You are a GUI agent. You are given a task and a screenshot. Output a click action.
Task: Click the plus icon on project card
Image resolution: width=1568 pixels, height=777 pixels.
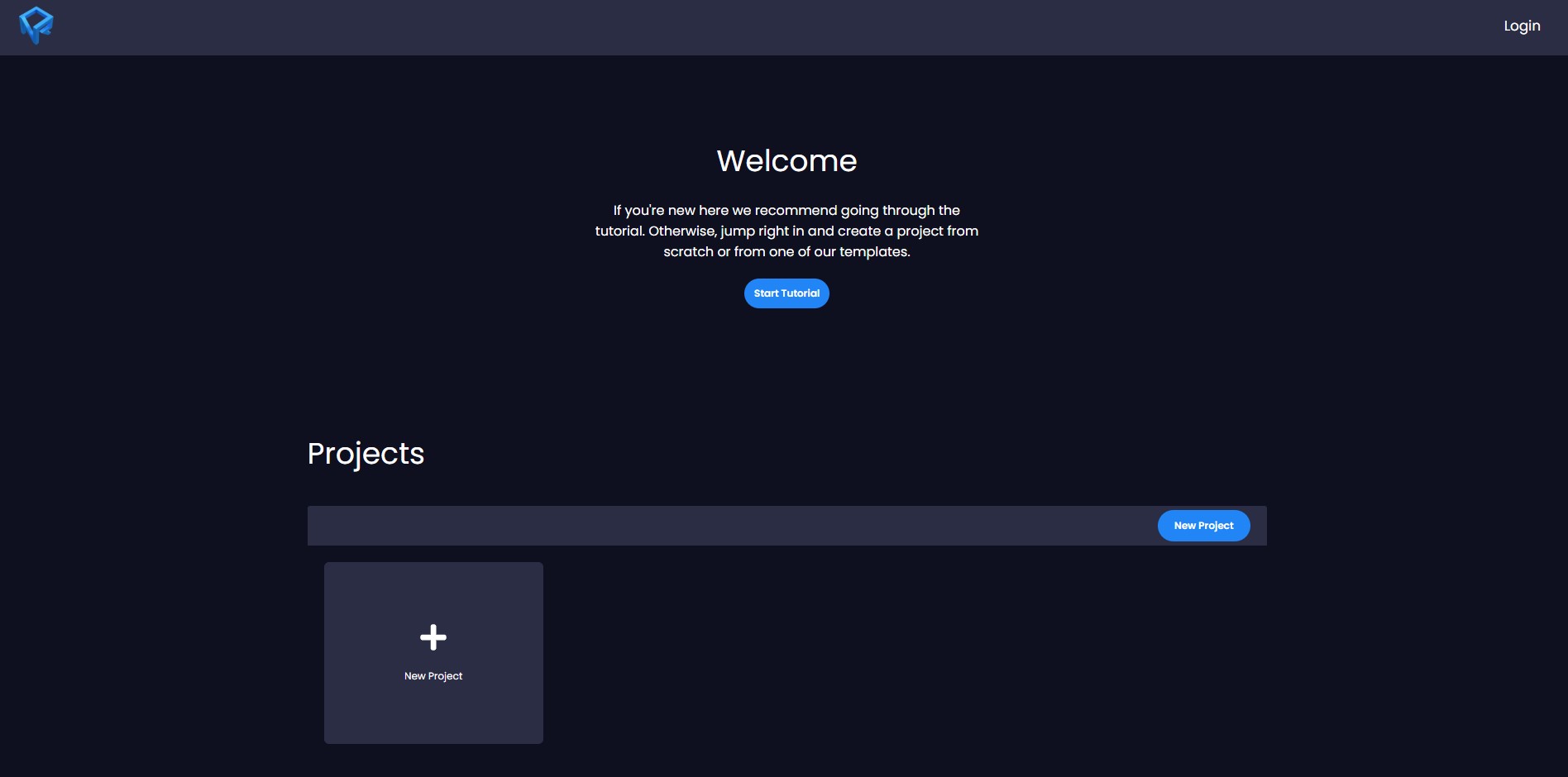[433, 637]
